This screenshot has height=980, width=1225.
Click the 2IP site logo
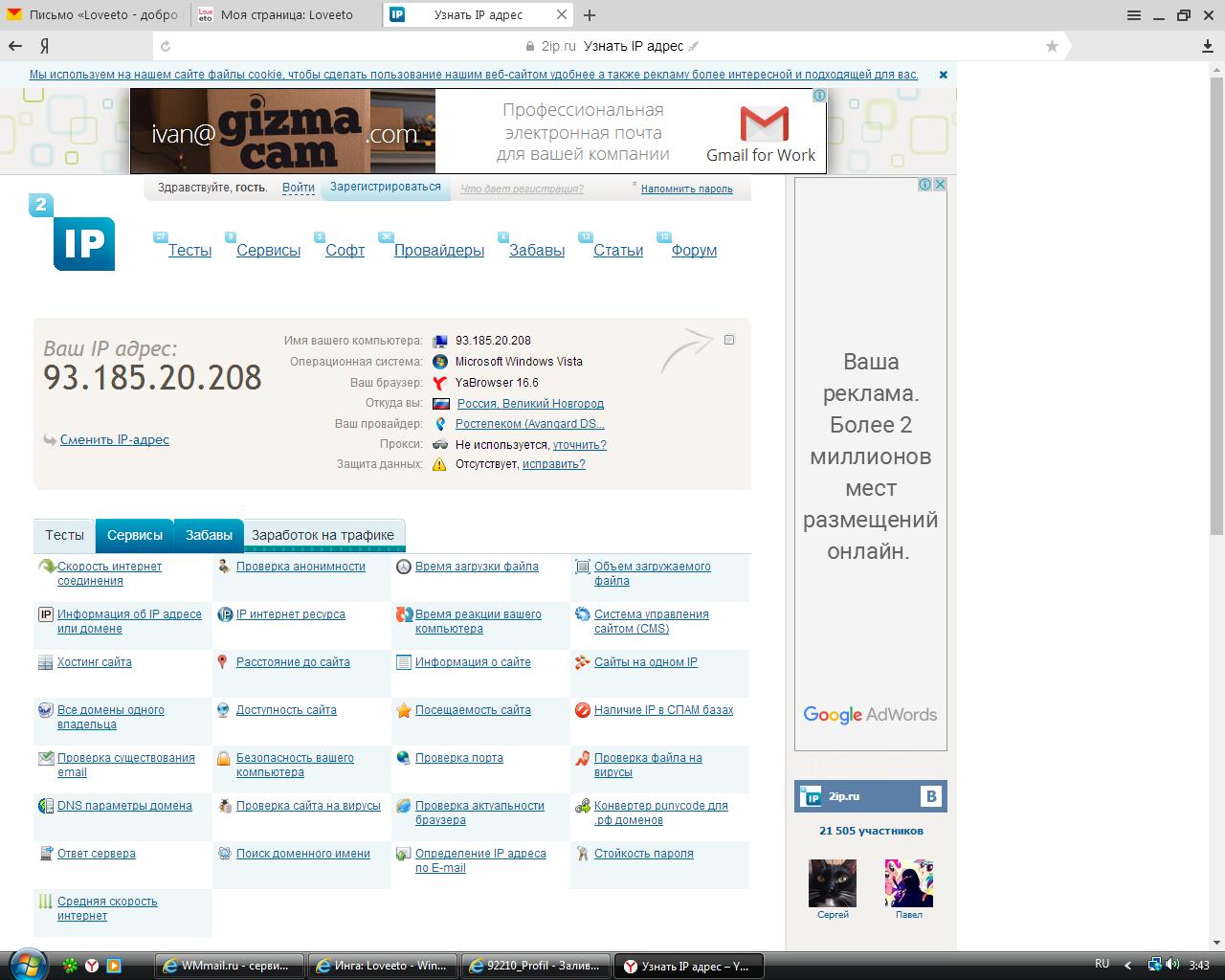click(73, 233)
